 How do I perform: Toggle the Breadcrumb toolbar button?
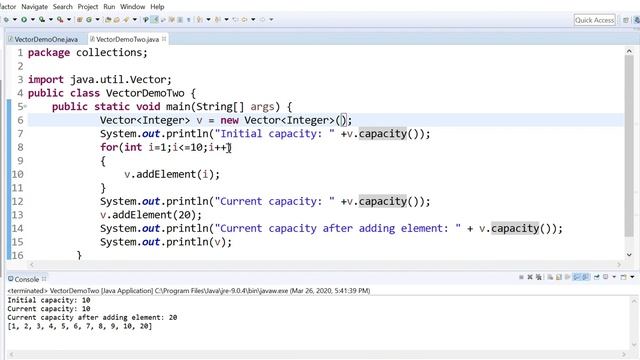point(146,19)
